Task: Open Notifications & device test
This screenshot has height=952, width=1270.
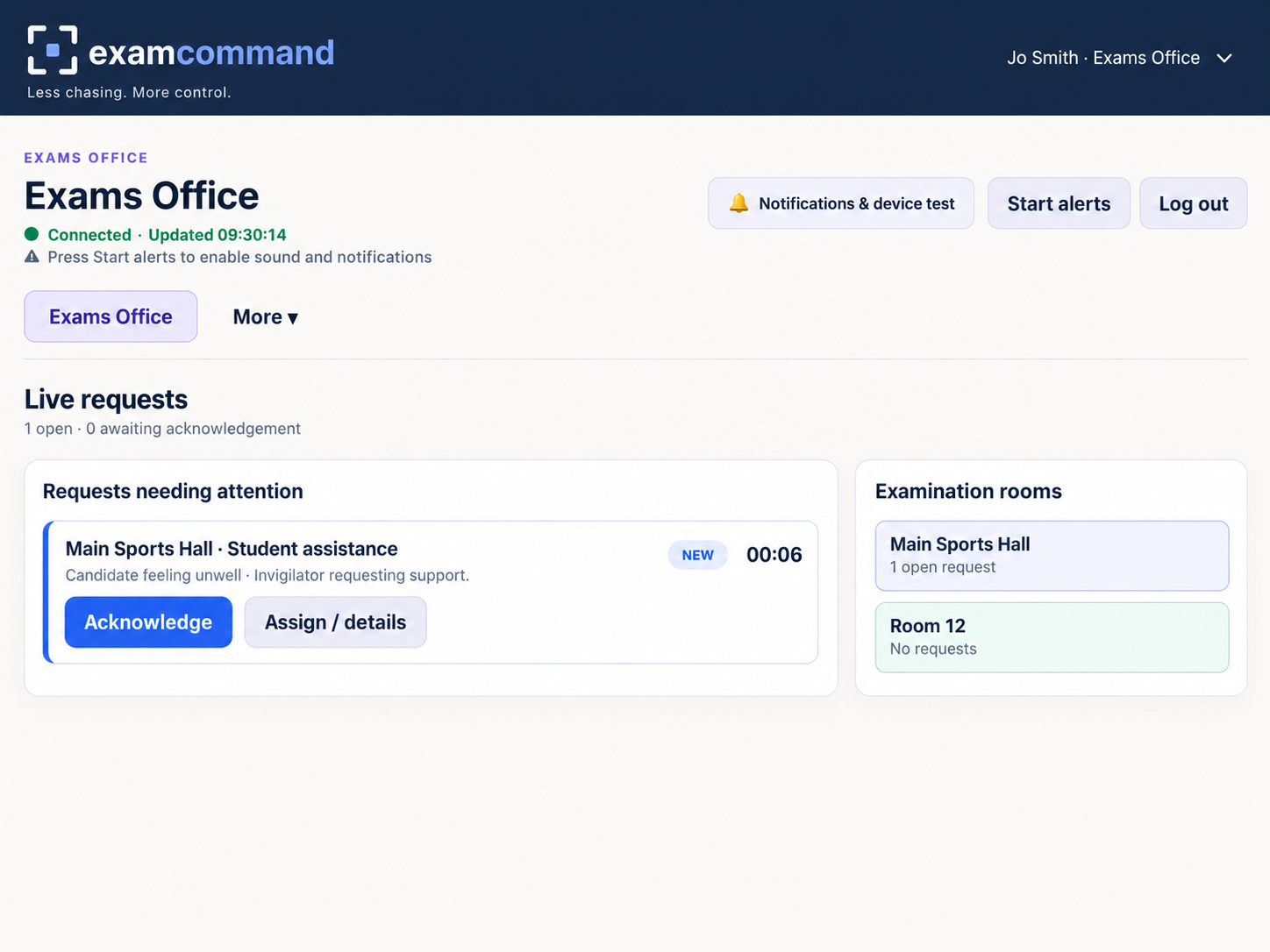Action: [841, 203]
